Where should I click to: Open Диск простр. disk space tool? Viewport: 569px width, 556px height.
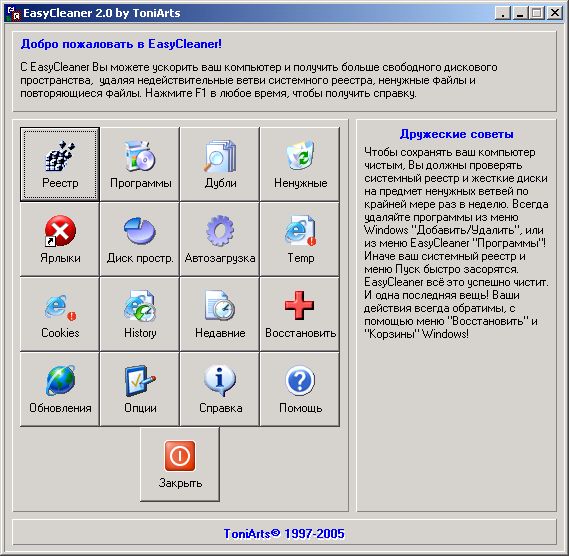(140, 239)
